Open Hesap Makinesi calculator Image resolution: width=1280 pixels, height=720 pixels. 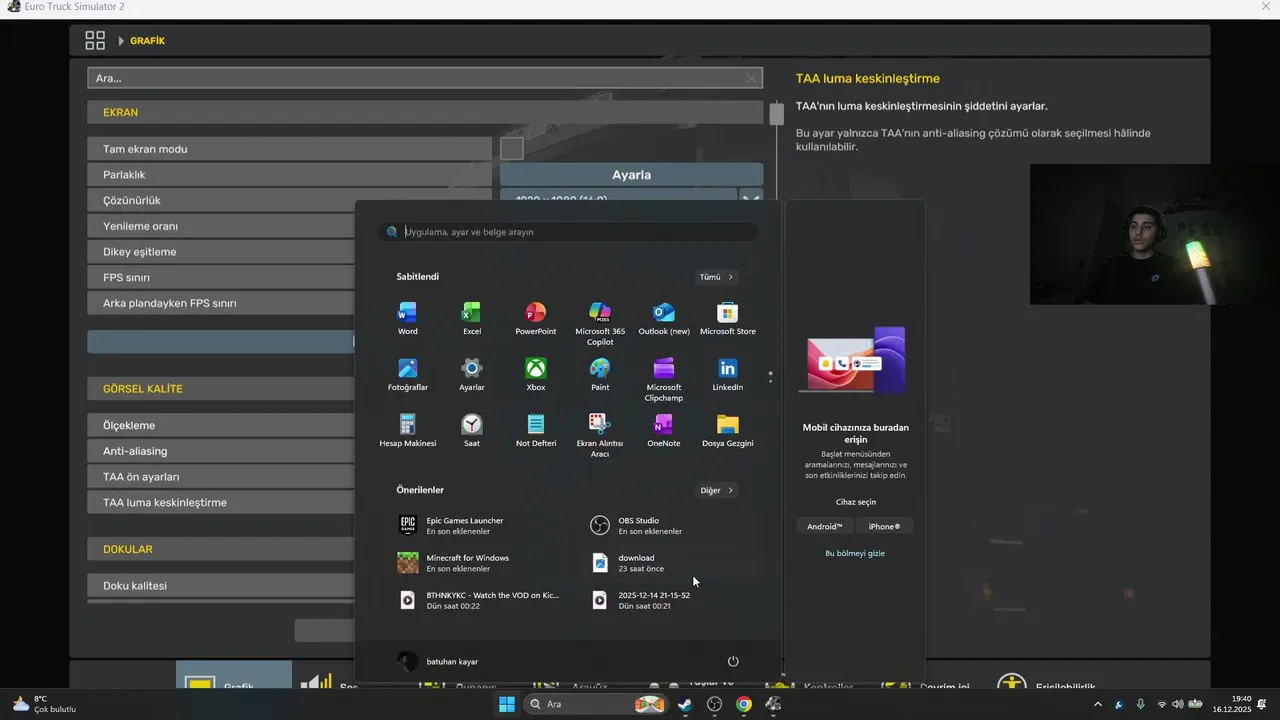coord(407,430)
